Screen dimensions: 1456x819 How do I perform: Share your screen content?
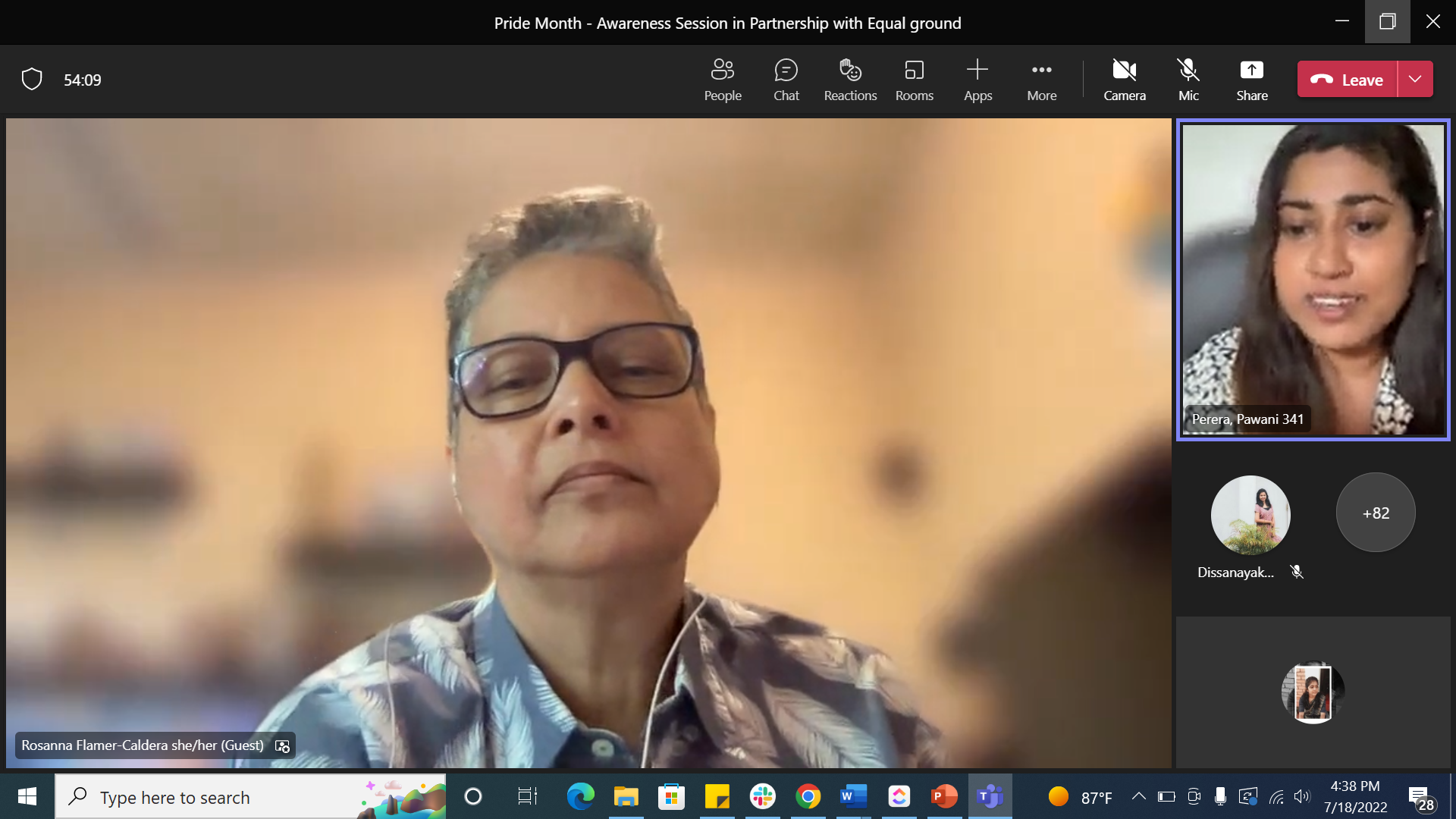(1252, 80)
